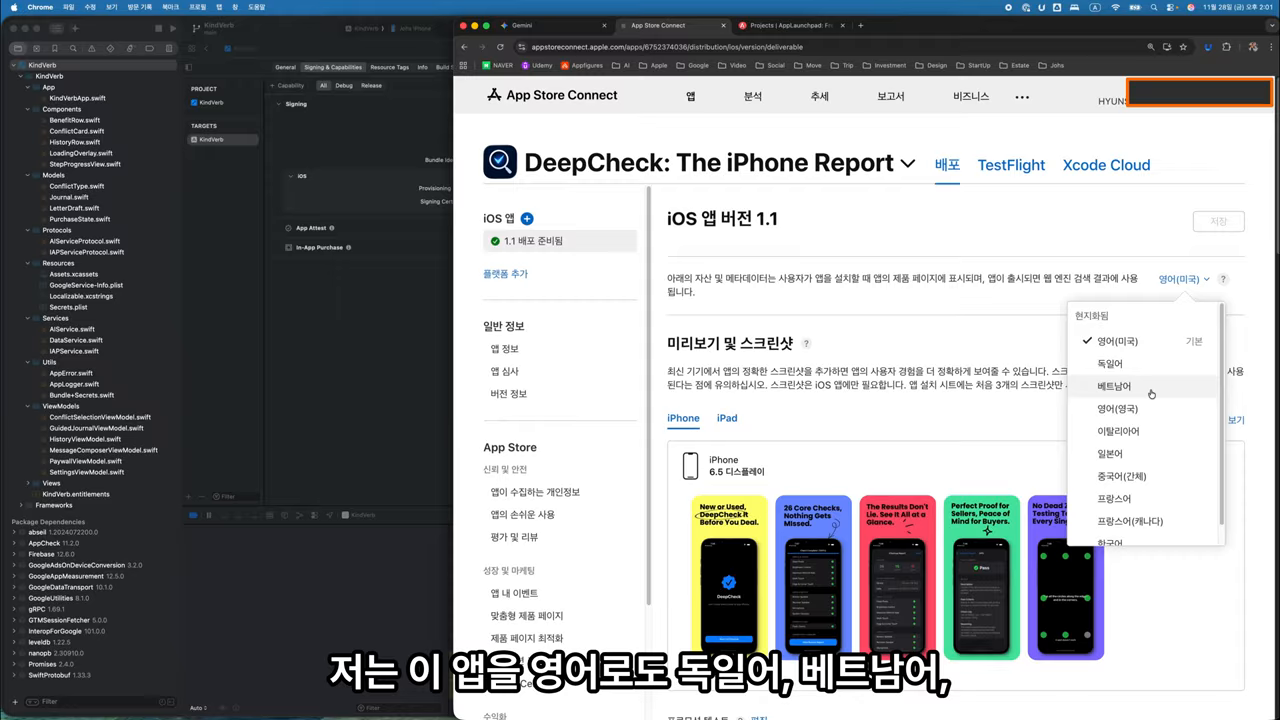The image size is (1280, 720).
Task: Click the 플랫폼 추가 link
Action: [505, 274]
